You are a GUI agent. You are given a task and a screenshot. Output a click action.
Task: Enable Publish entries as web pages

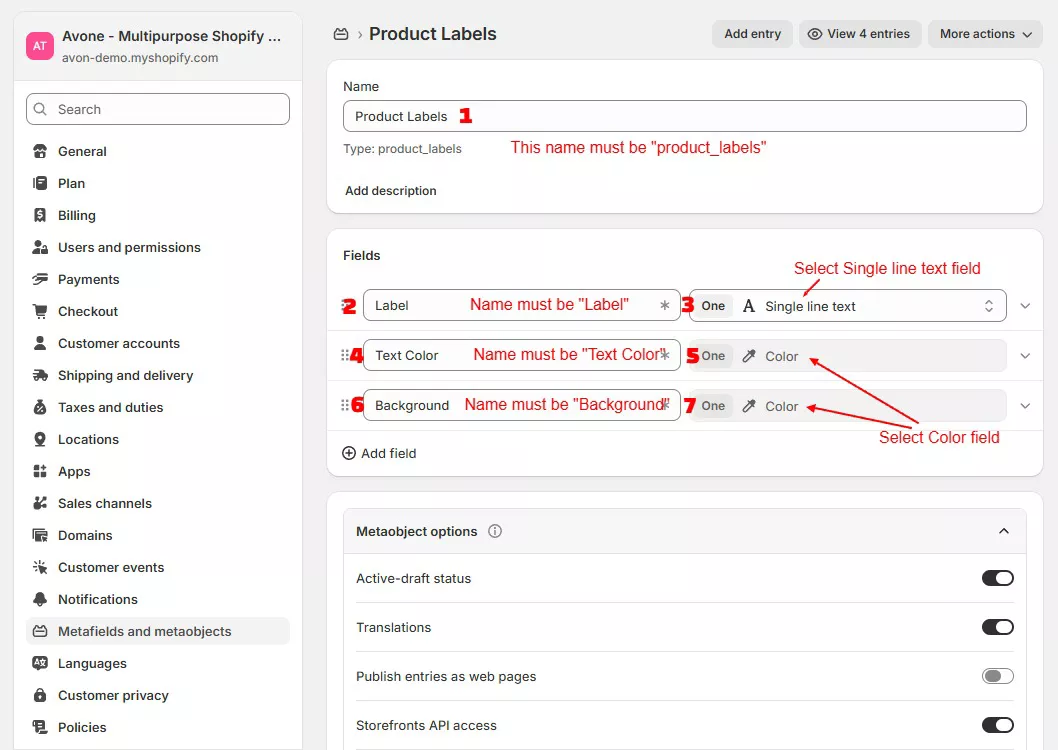pos(997,676)
